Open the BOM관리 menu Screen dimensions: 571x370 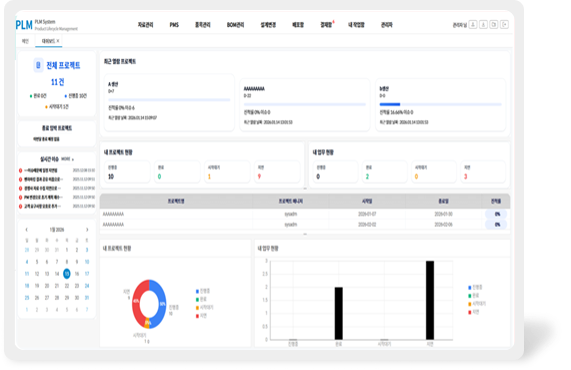point(235,25)
